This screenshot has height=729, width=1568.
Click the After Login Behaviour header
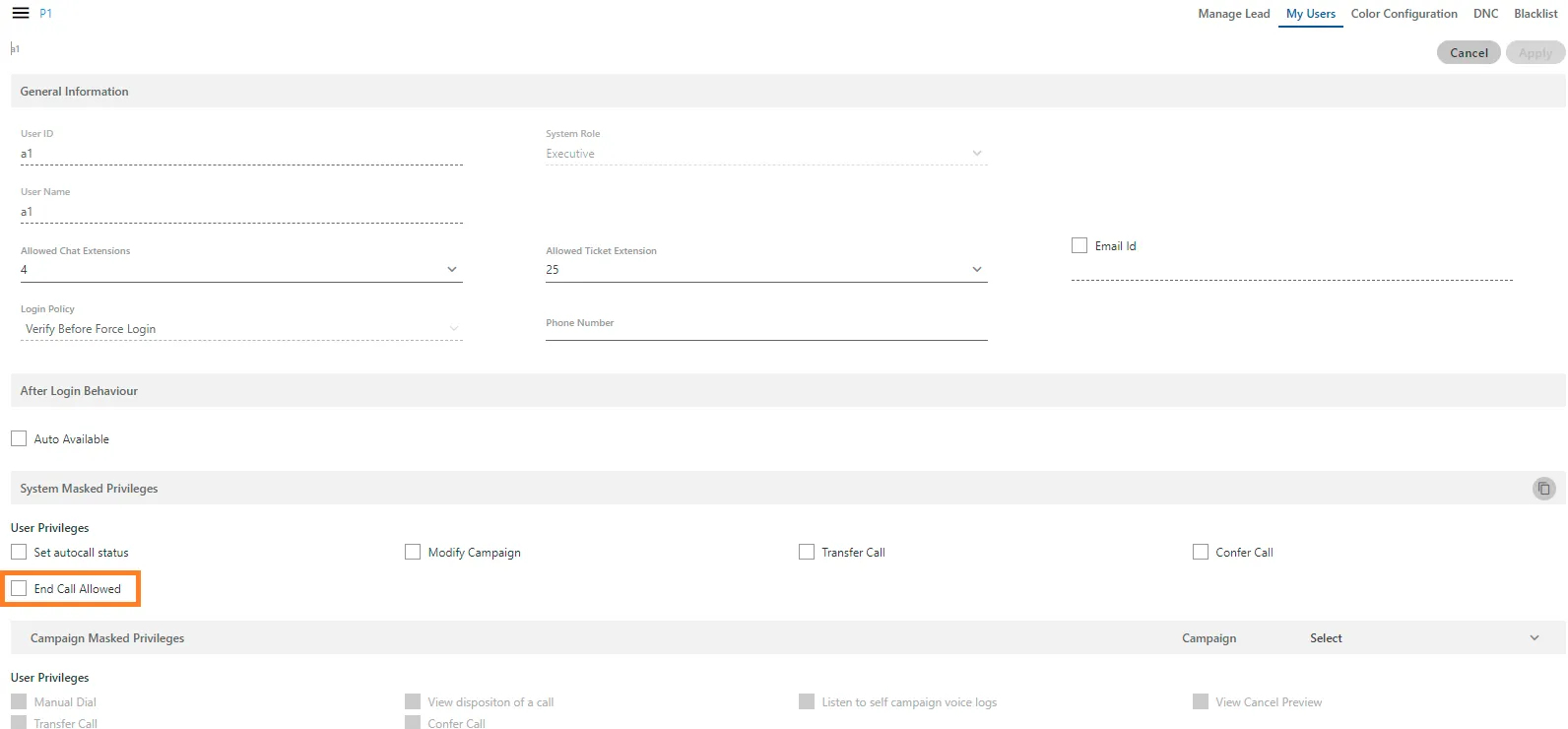pyautogui.click(x=788, y=390)
